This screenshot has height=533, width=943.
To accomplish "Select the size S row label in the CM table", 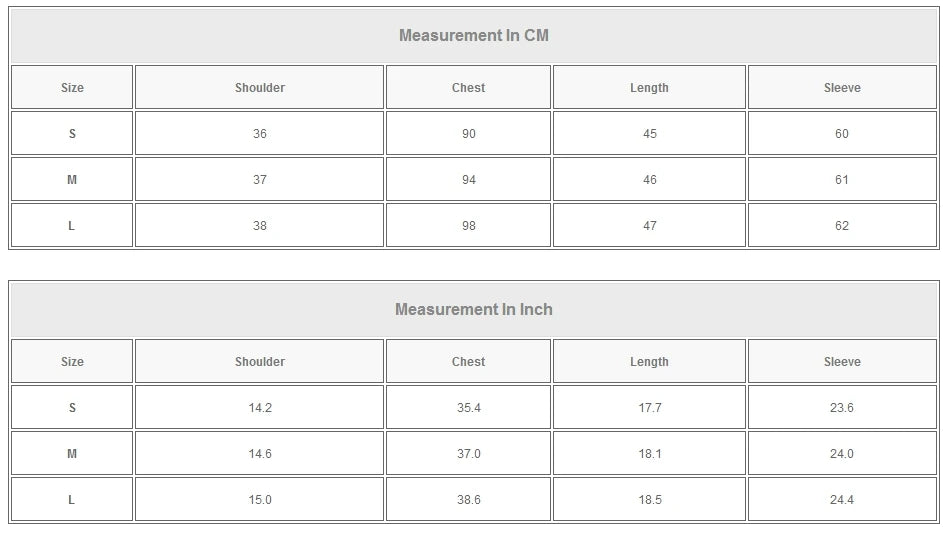I will (72, 134).
